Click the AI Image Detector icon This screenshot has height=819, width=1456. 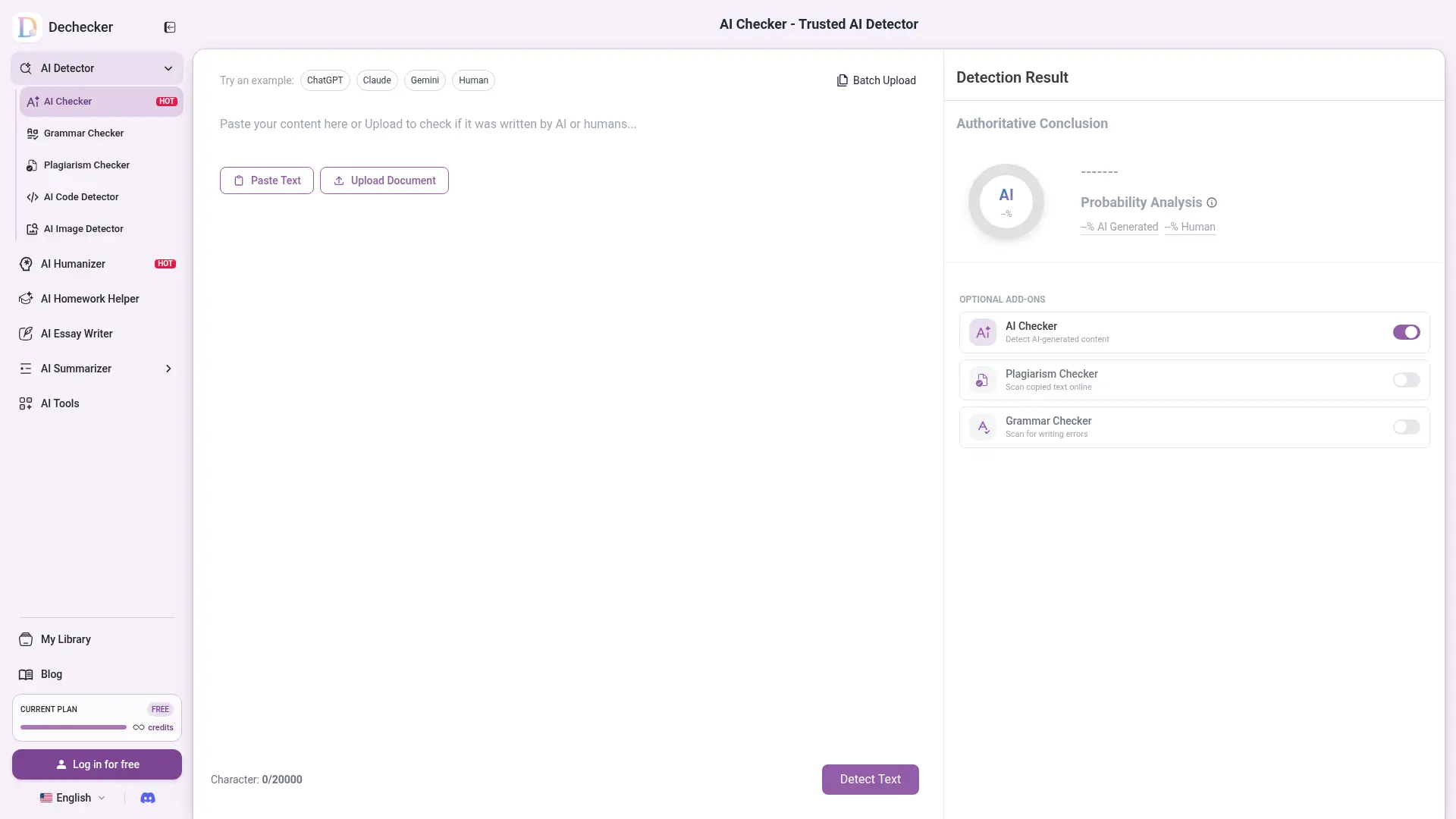point(33,229)
